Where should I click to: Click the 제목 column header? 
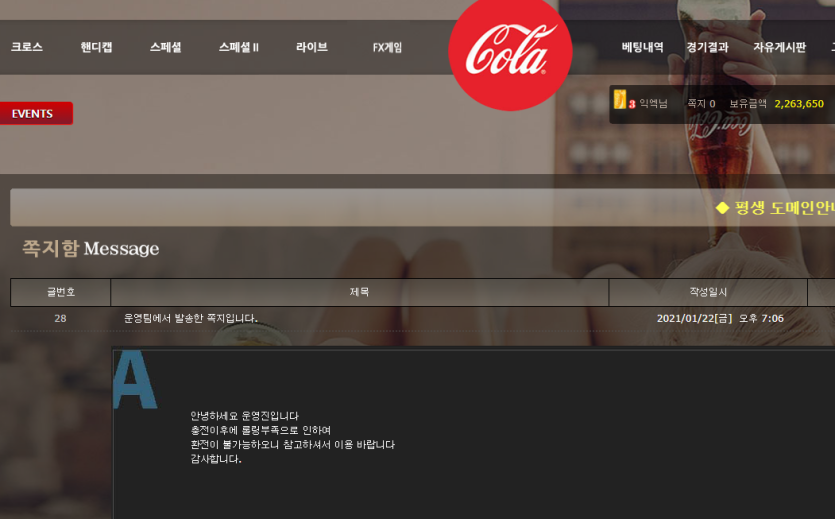(359, 292)
